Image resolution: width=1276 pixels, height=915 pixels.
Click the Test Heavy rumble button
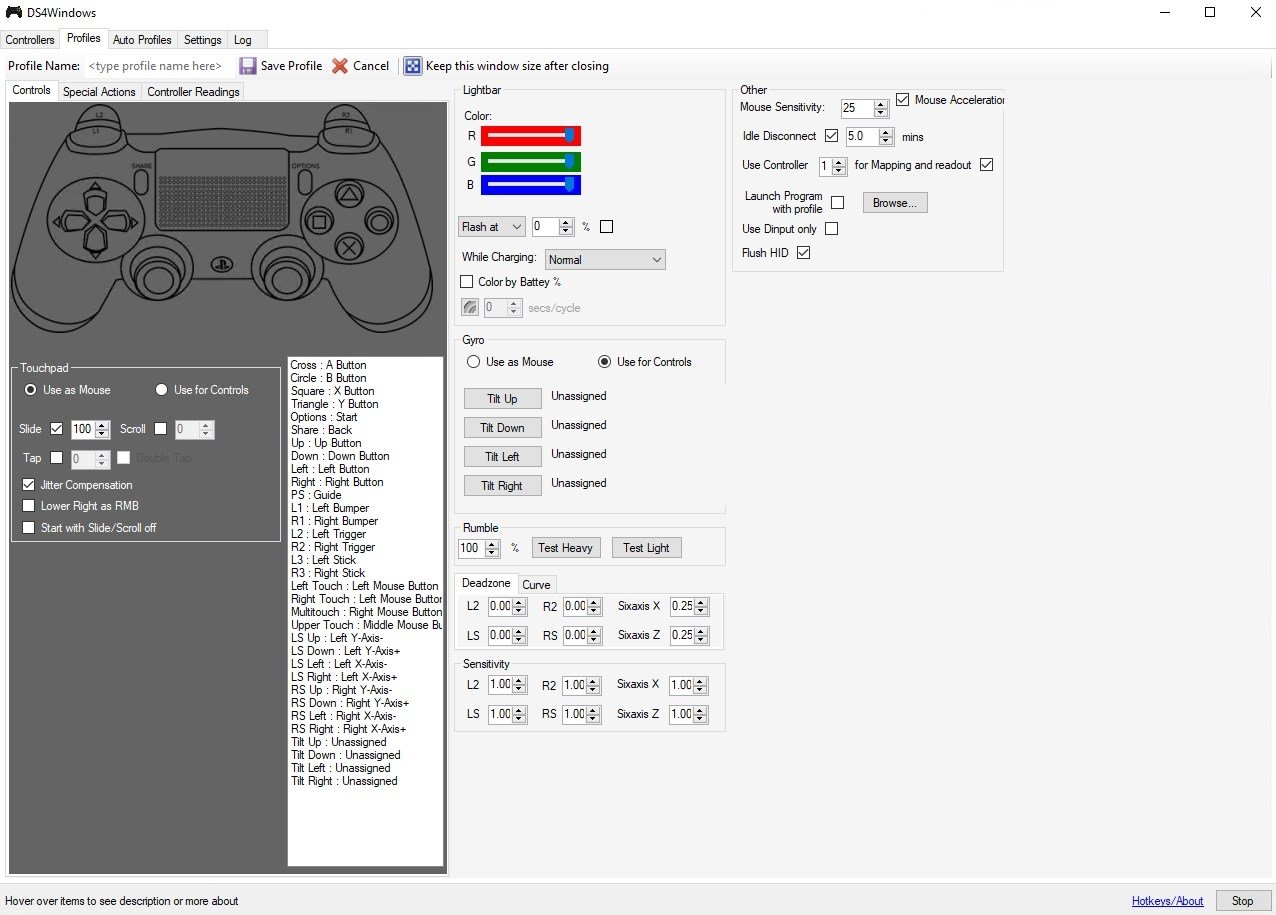pos(565,547)
